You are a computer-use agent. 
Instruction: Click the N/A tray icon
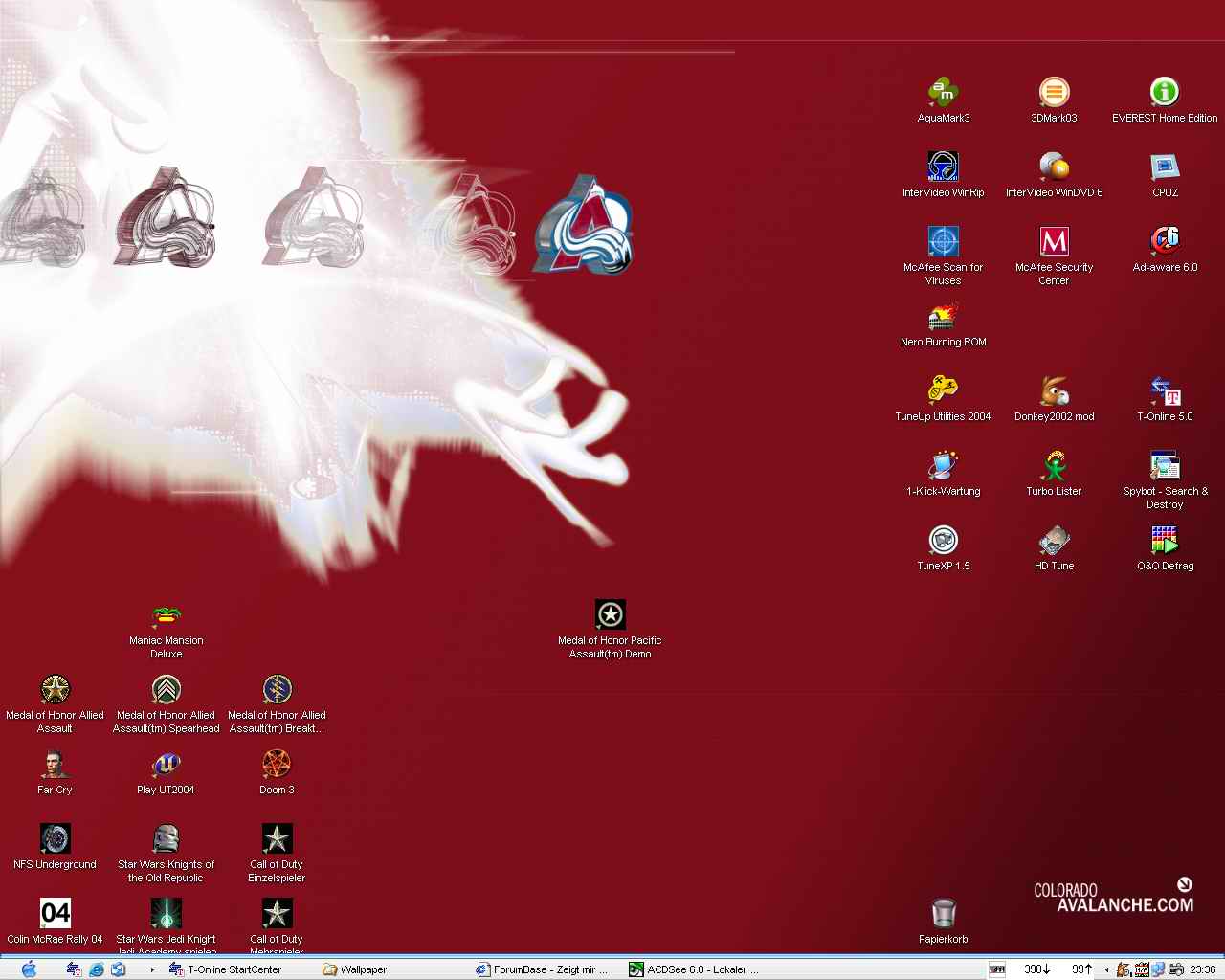coord(1142,969)
